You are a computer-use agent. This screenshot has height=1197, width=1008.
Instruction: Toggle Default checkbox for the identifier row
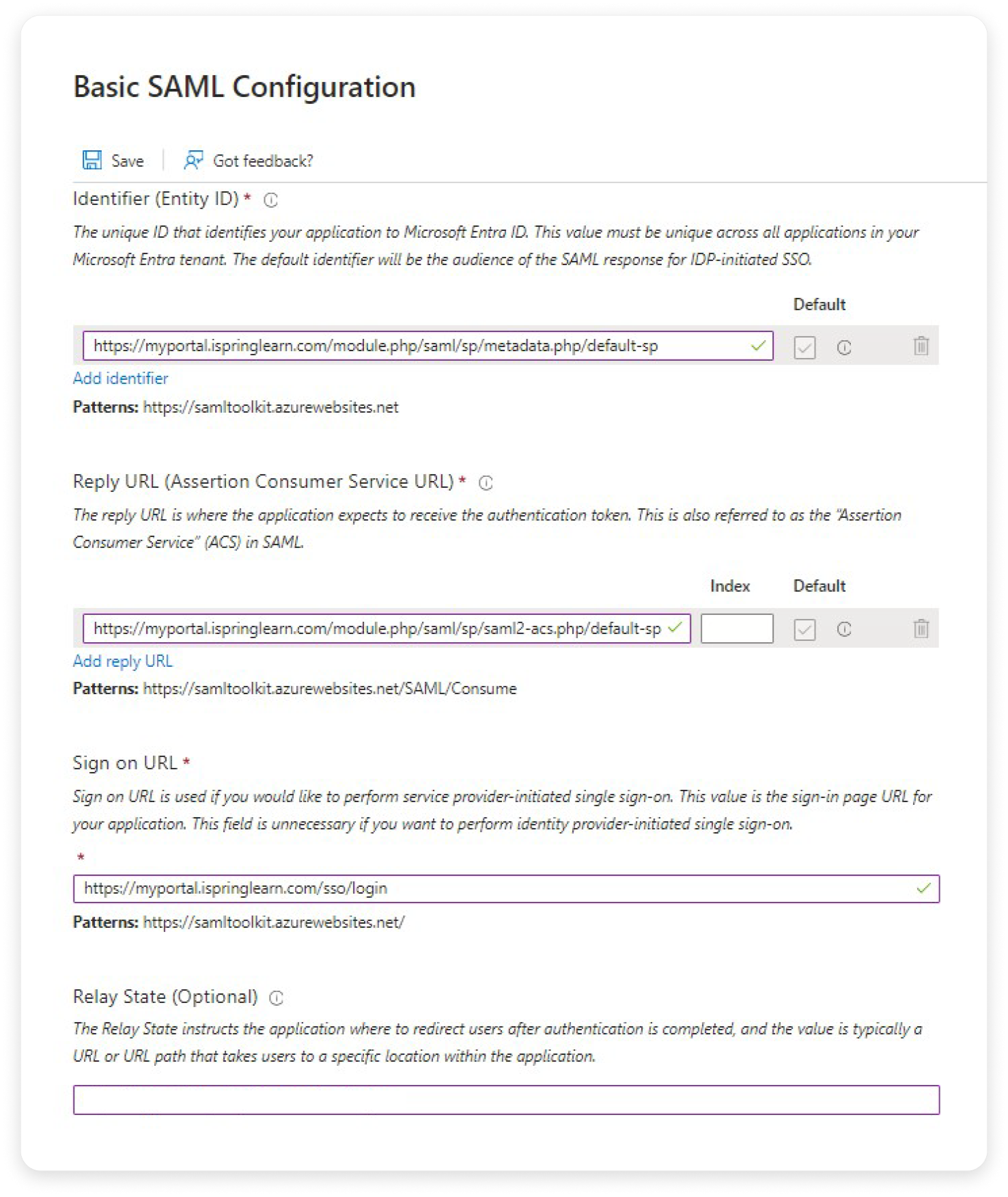804,347
